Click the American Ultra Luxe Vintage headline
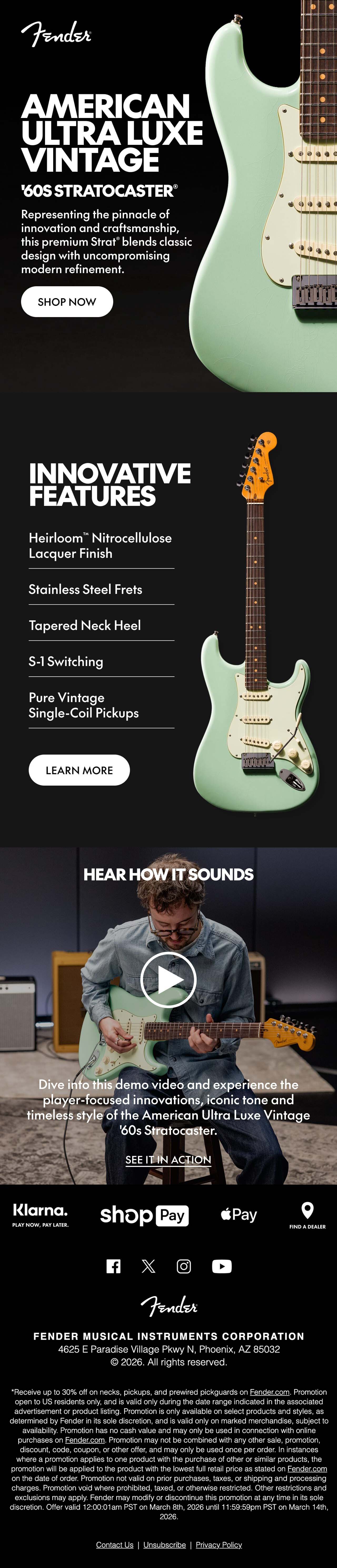Screen dimensions: 337x1568 (112, 133)
